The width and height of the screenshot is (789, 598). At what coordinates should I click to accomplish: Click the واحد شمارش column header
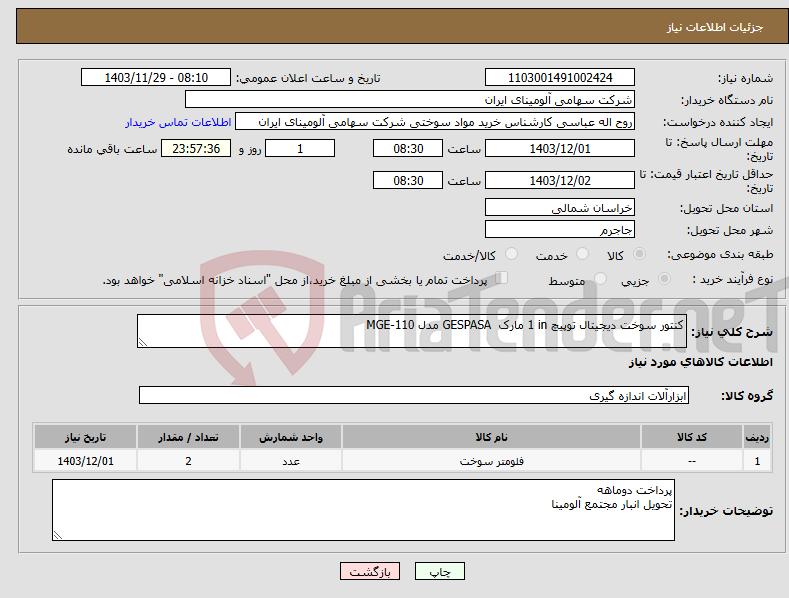[x=291, y=437]
